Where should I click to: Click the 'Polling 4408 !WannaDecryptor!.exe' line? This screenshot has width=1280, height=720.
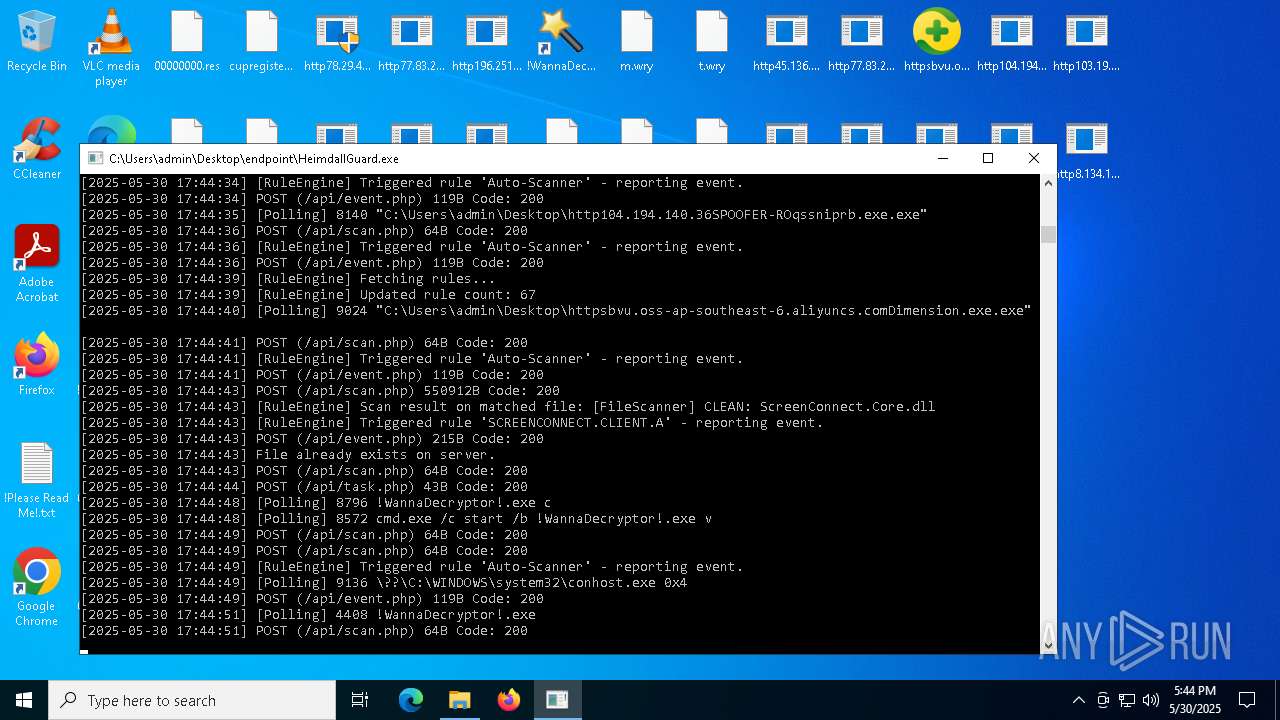(308, 615)
